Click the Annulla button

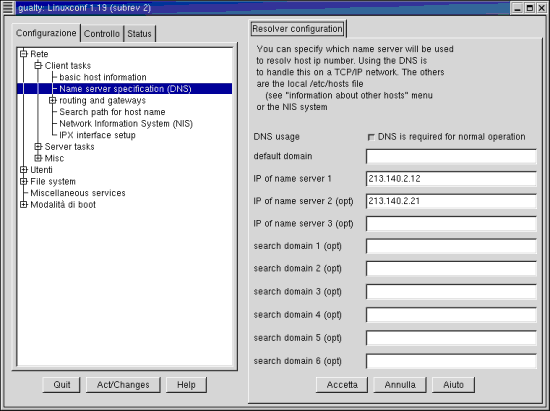400,385
